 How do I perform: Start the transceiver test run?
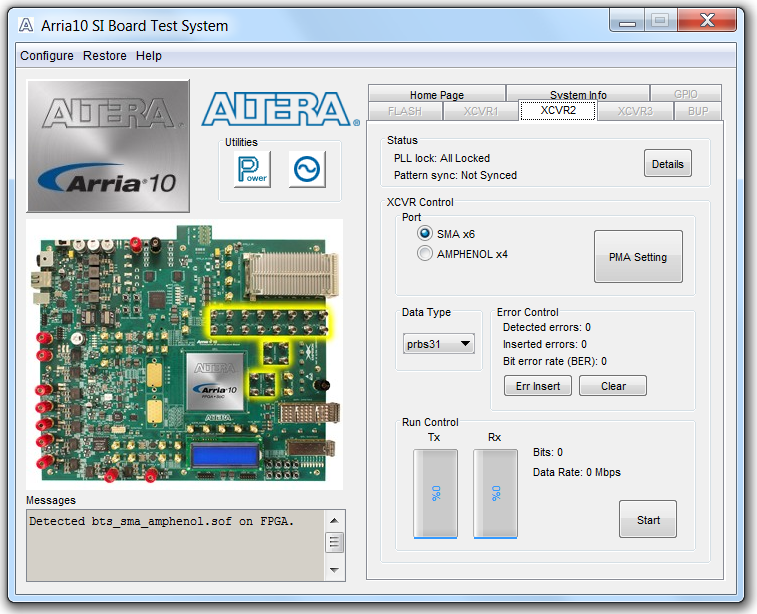point(648,520)
